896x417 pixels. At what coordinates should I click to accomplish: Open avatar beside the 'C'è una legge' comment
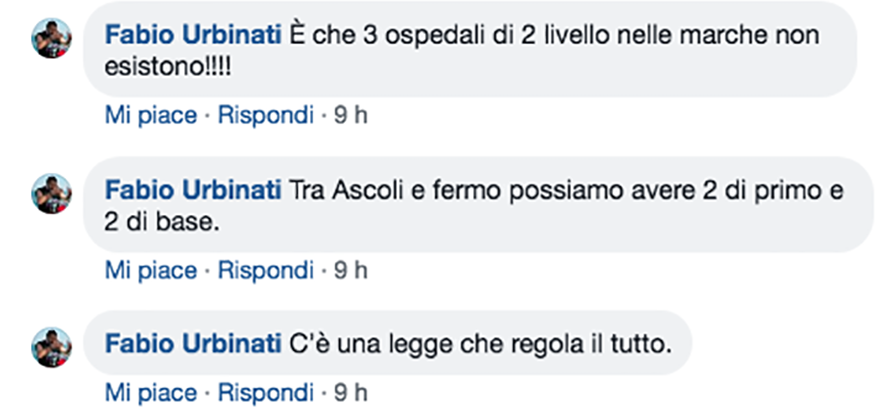click(51, 347)
